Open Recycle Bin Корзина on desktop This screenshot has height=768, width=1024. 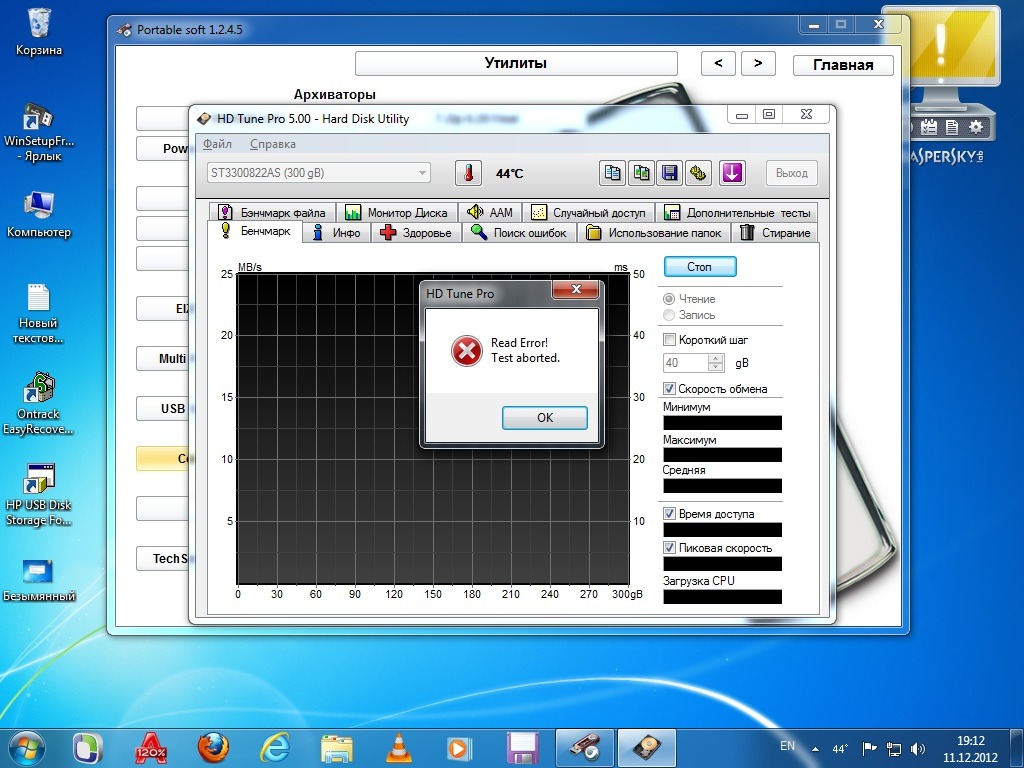[39, 31]
